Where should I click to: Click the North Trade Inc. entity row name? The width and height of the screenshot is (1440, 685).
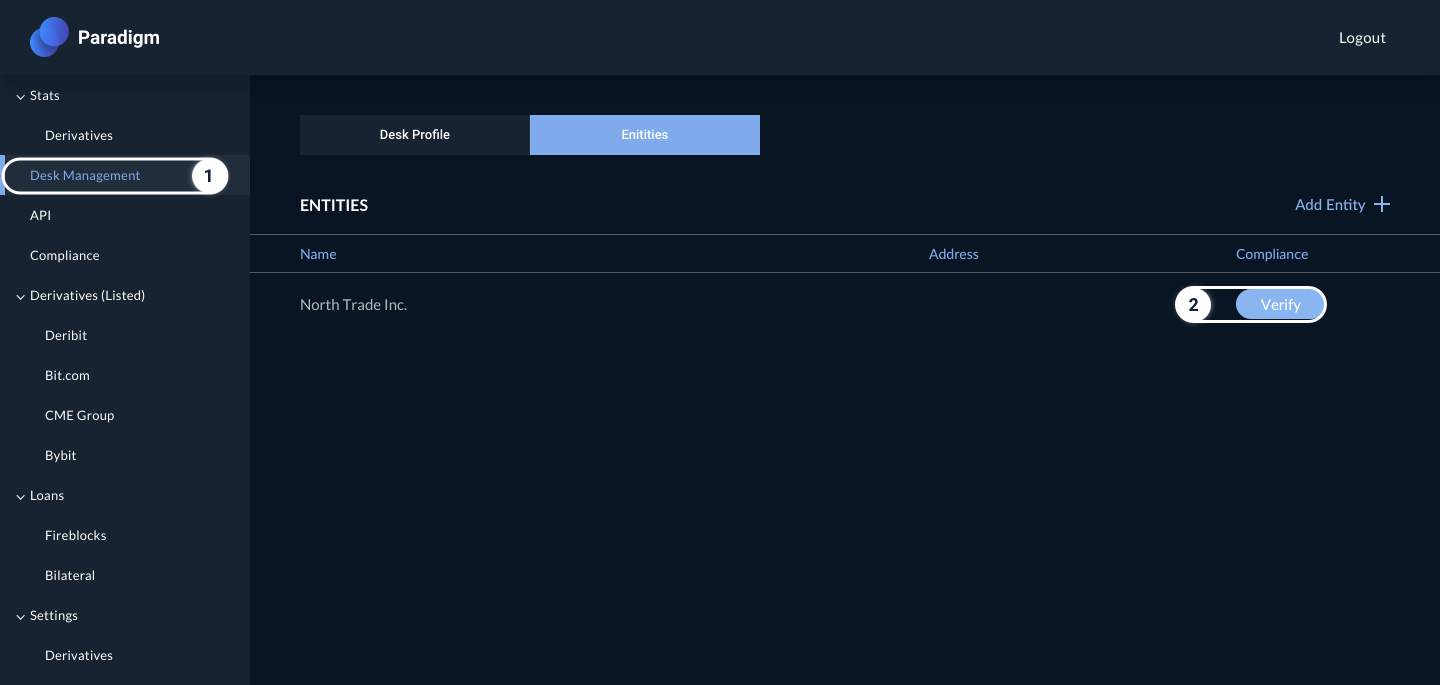(353, 305)
